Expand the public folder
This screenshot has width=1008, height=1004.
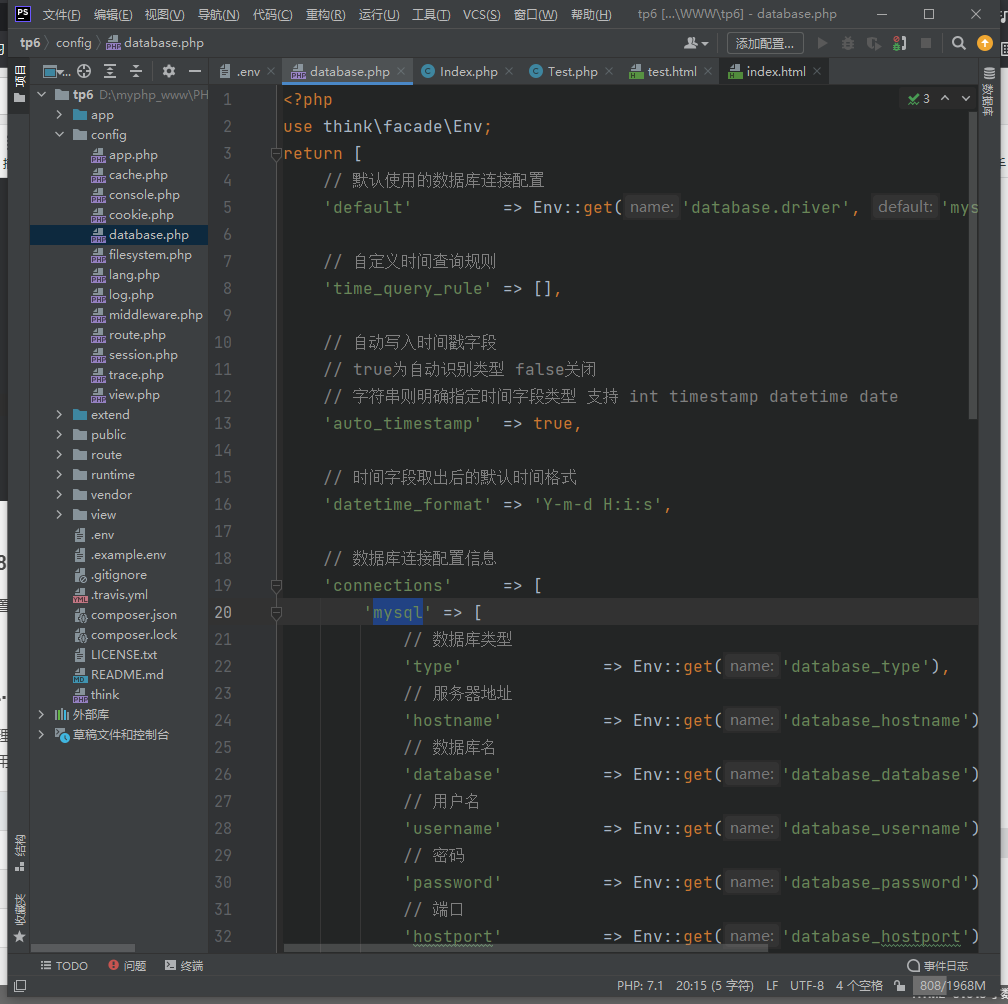pos(60,435)
